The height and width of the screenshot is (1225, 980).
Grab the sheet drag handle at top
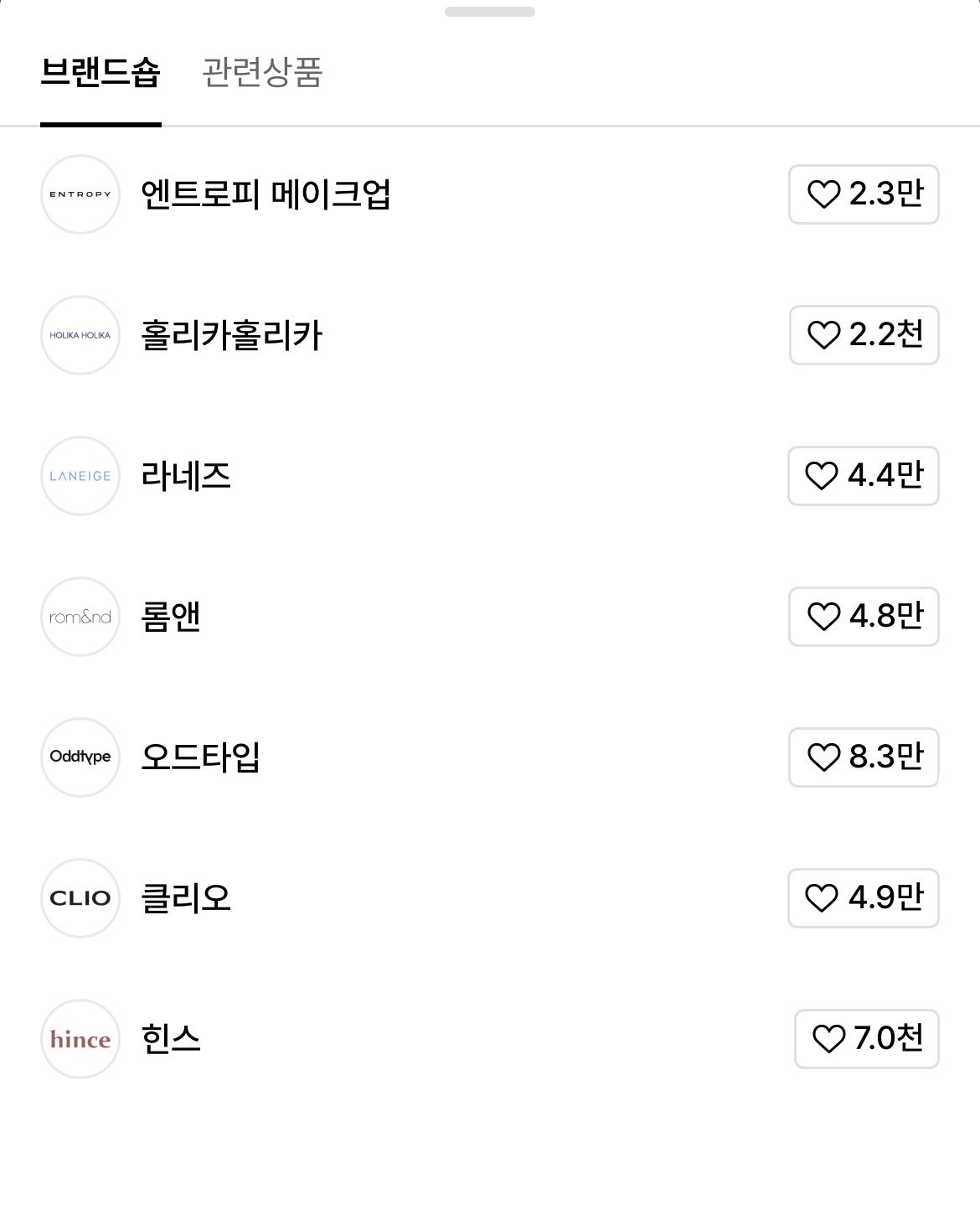click(490, 12)
